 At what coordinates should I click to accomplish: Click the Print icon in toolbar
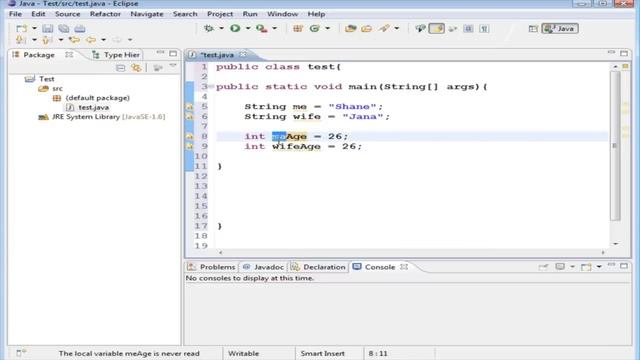click(80, 29)
